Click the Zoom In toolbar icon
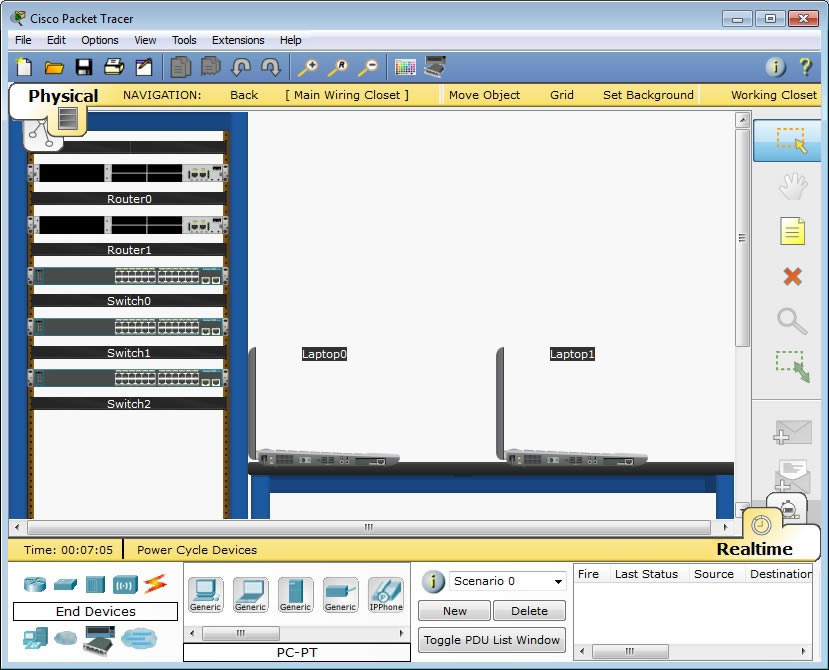Screen dimensions: 829x670 point(308,67)
